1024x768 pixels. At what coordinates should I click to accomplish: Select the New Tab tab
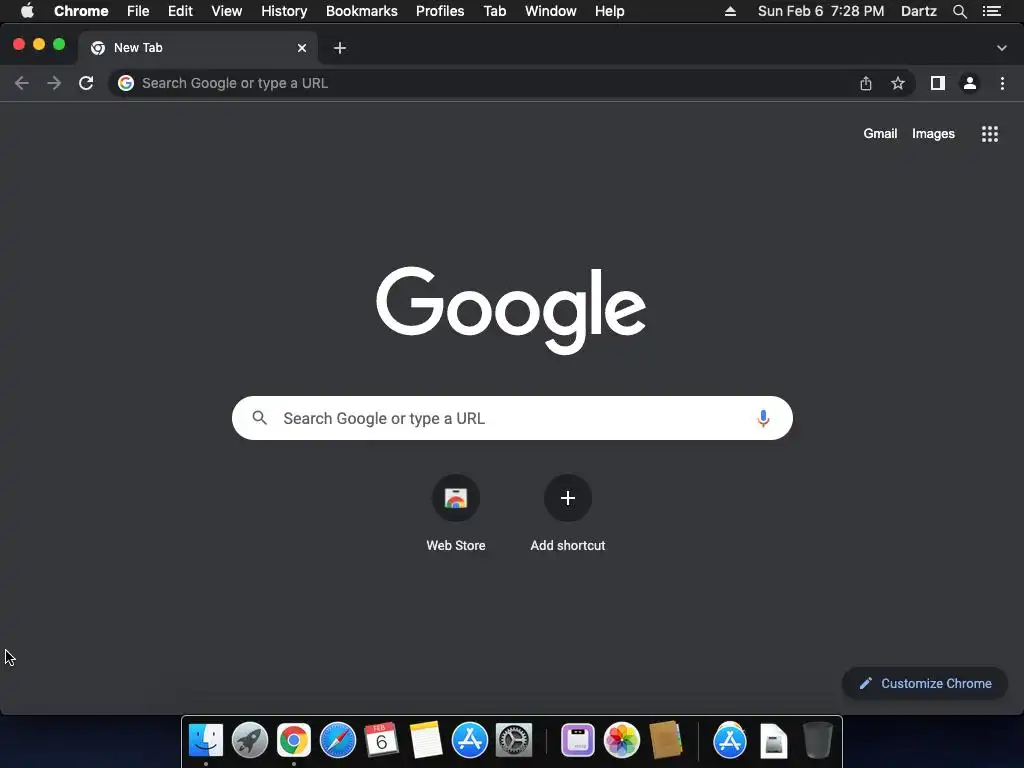197,48
